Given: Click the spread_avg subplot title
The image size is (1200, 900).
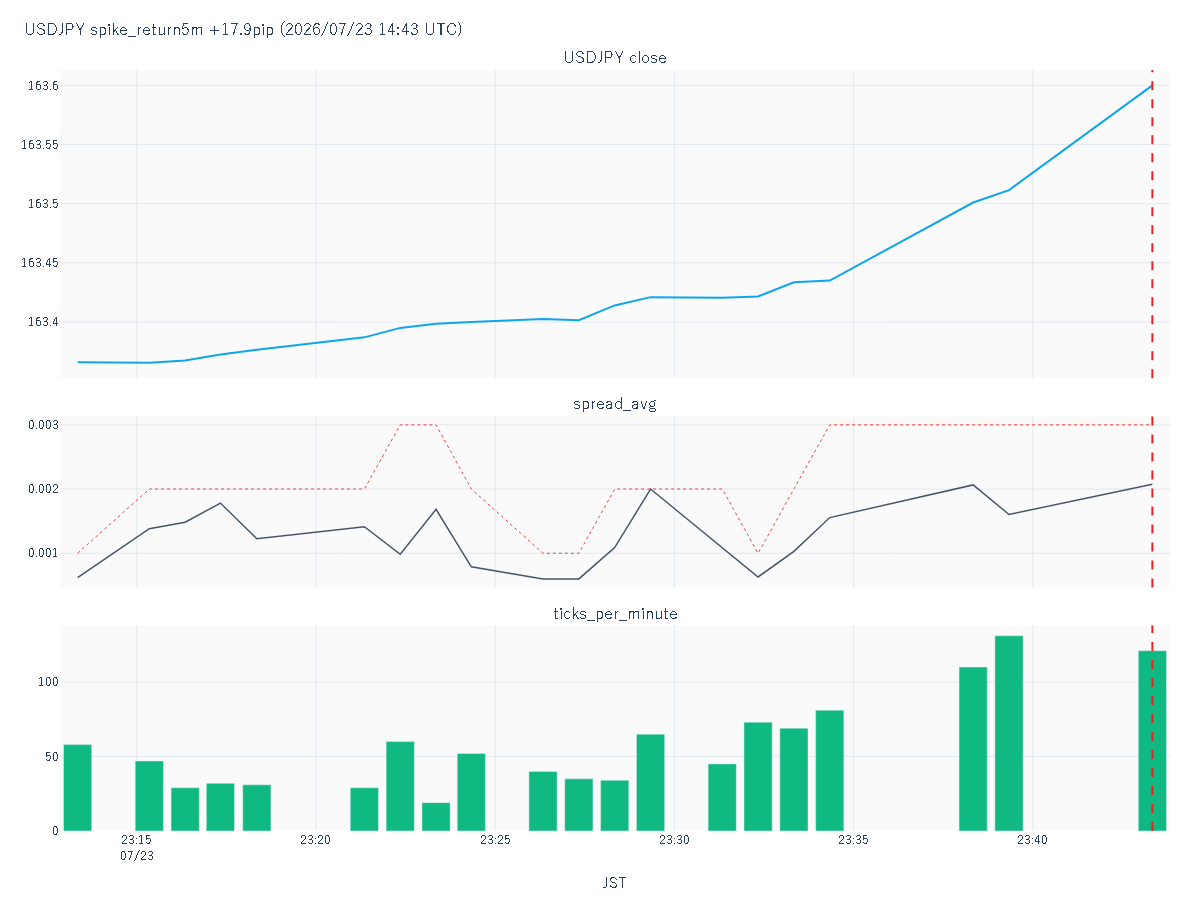Looking at the screenshot, I should 615,404.
